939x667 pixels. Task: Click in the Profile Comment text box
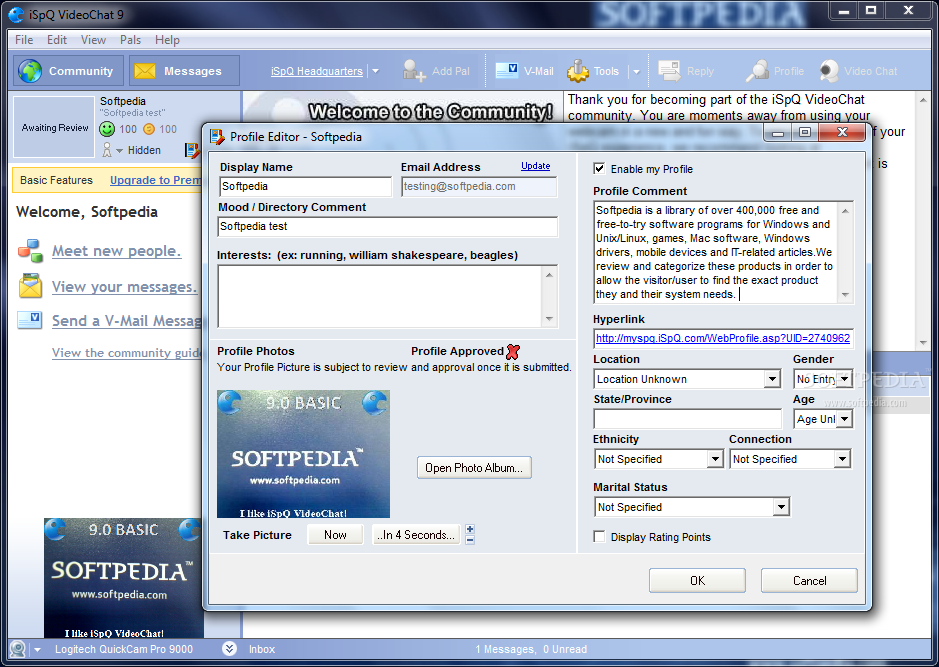click(715, 252)
